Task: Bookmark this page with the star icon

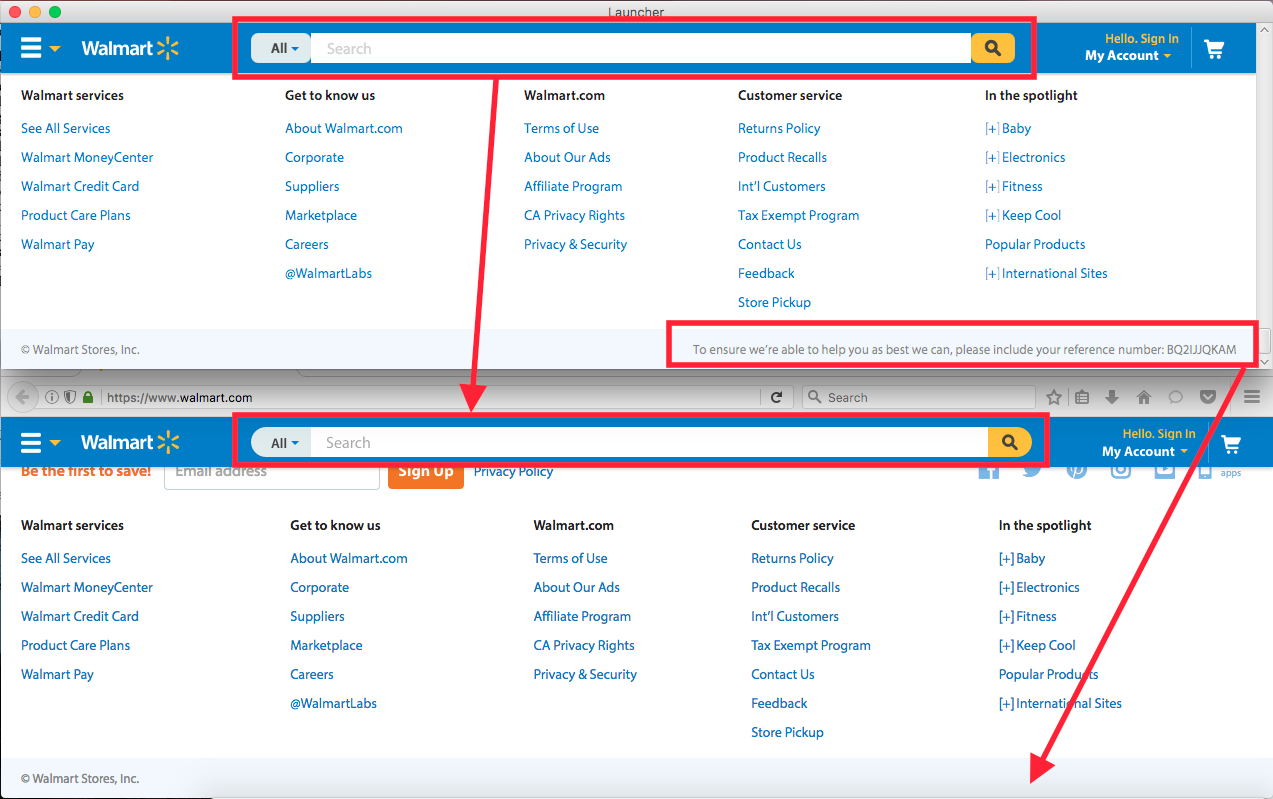Action: pos(1054,397)
